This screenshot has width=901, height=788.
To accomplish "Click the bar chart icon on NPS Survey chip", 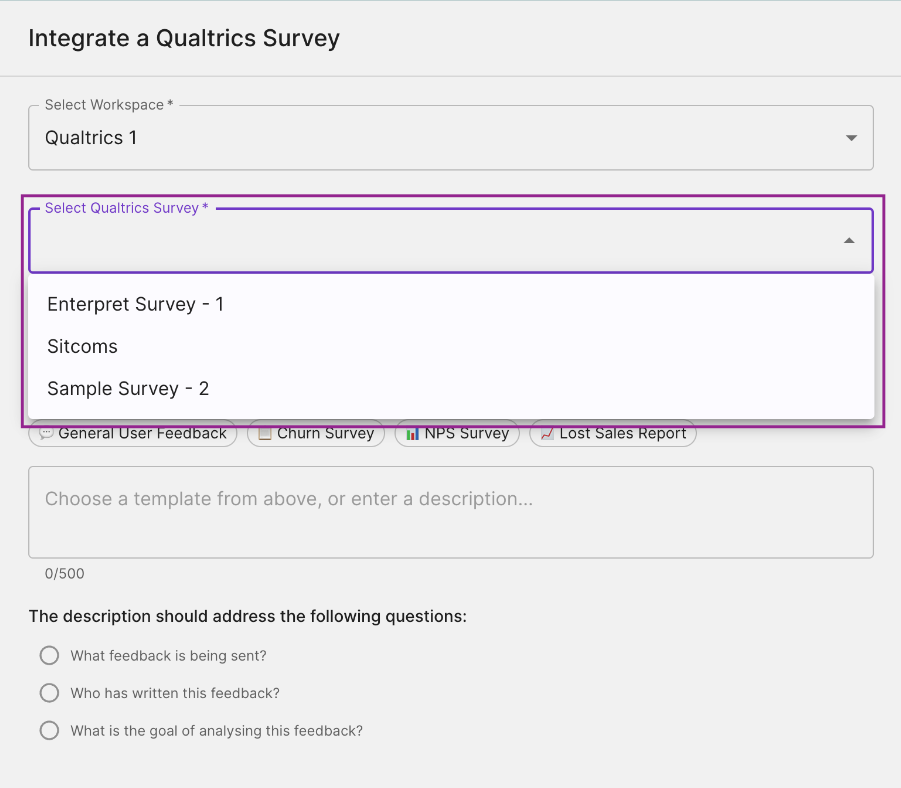I will [412, 433].
